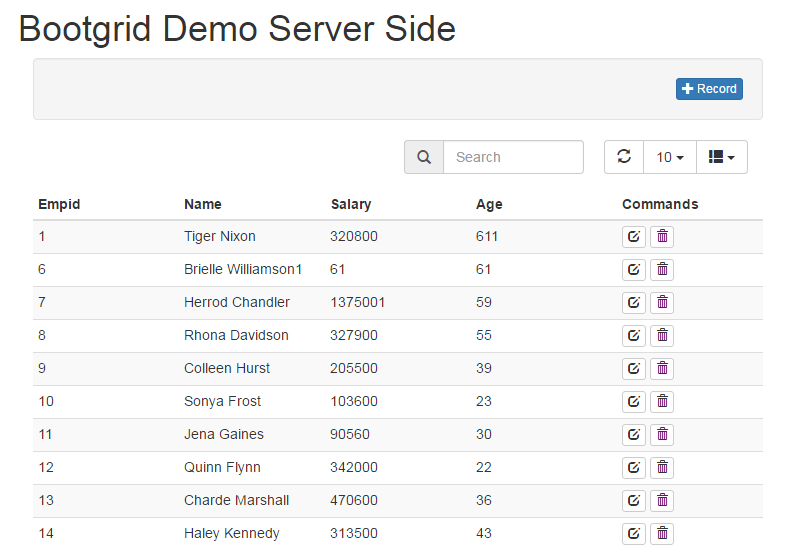Add a new Record button
This screenshot has height=547, width=812.
point(709,89)
